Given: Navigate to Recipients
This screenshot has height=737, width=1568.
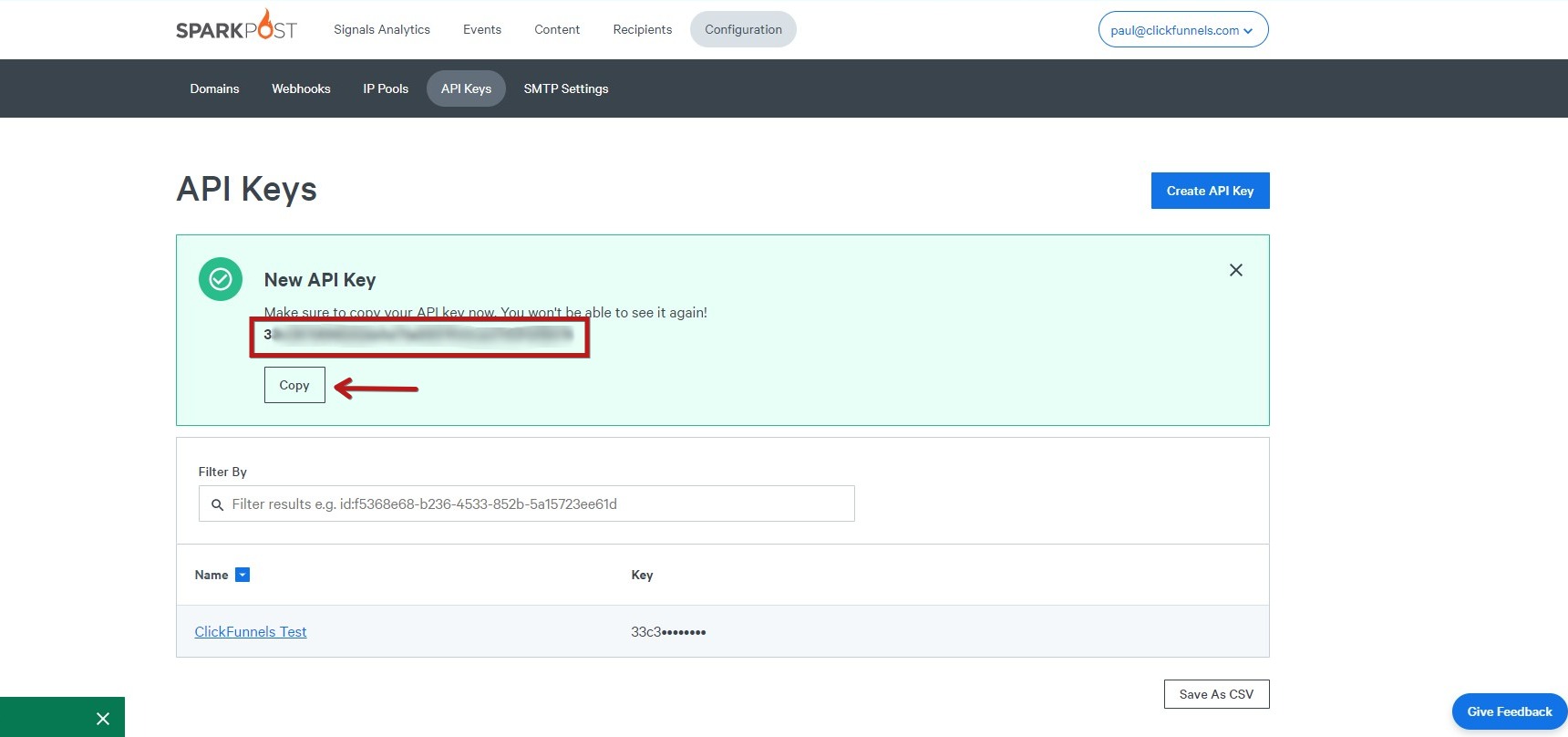Looking at the screenshot, I should 643,29.
